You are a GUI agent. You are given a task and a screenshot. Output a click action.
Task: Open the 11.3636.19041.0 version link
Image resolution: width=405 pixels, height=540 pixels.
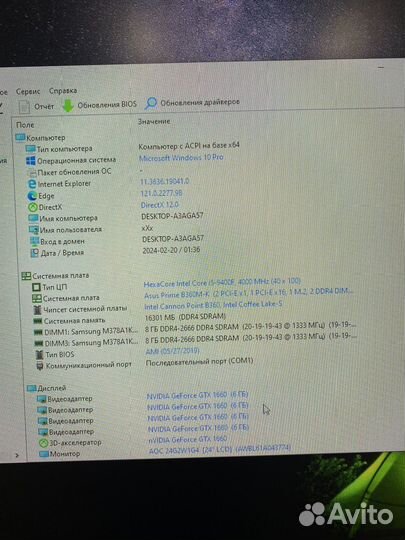tap(164, 181)
